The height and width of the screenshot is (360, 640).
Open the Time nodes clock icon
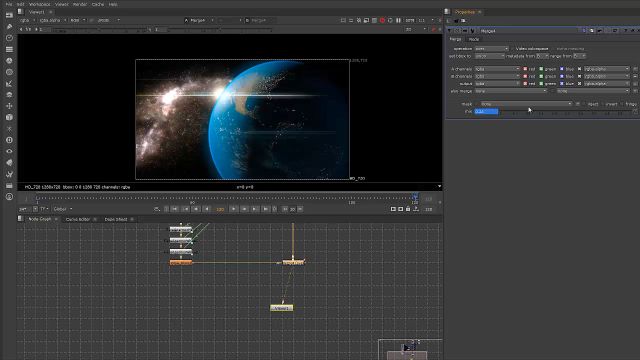9,38
